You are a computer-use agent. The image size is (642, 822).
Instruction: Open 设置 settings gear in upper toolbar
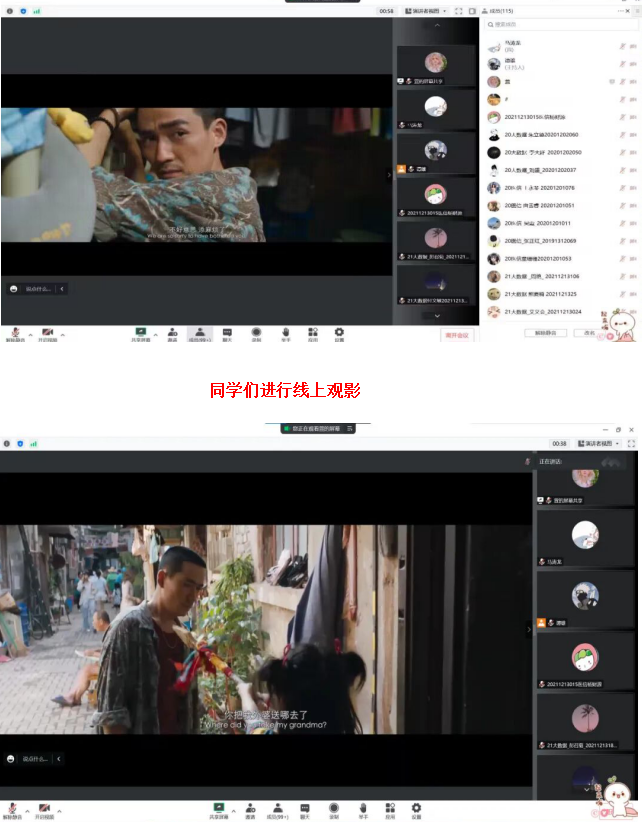[339, 334]
